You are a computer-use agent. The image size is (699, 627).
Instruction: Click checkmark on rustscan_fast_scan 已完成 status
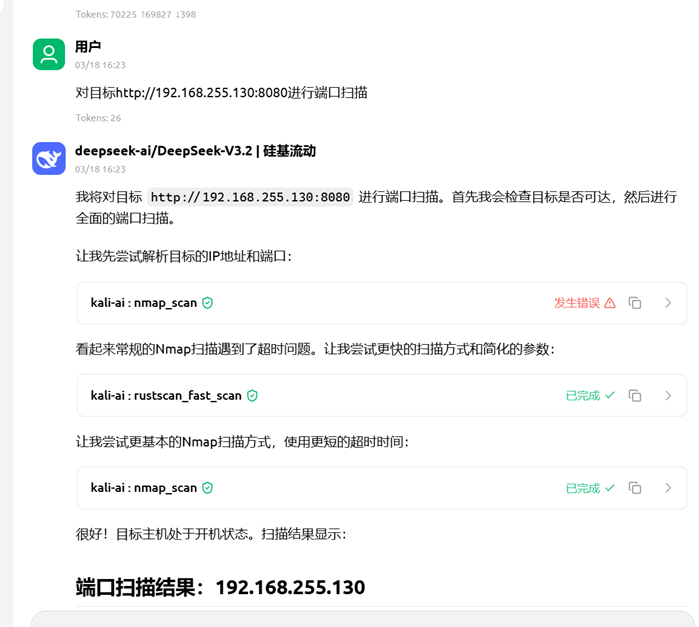(610, 395)
